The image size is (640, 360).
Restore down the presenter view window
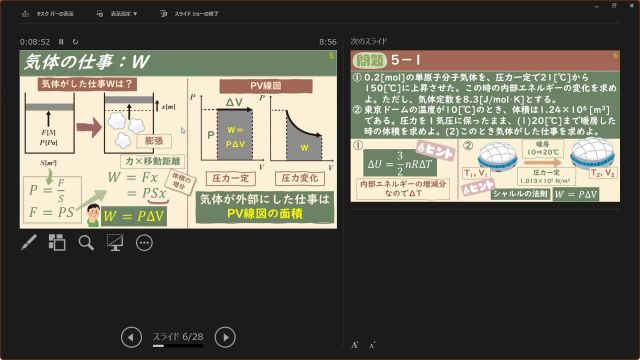click(x=614, y=5)
